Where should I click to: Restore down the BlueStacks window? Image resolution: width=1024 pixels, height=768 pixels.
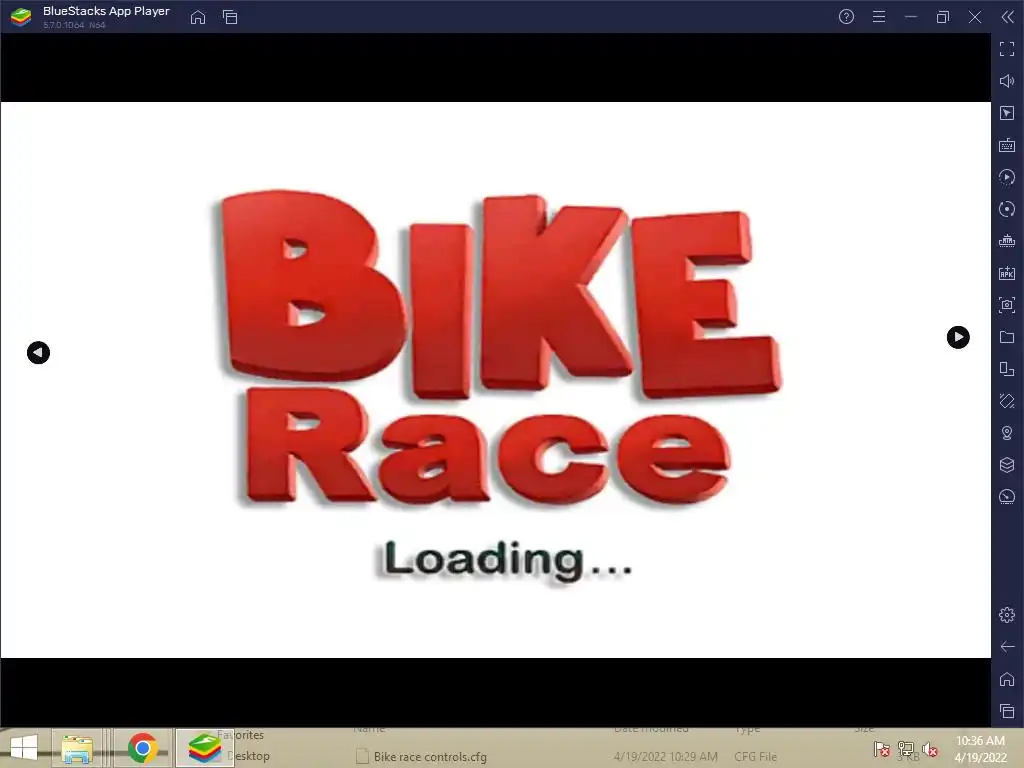coord(942,17)
